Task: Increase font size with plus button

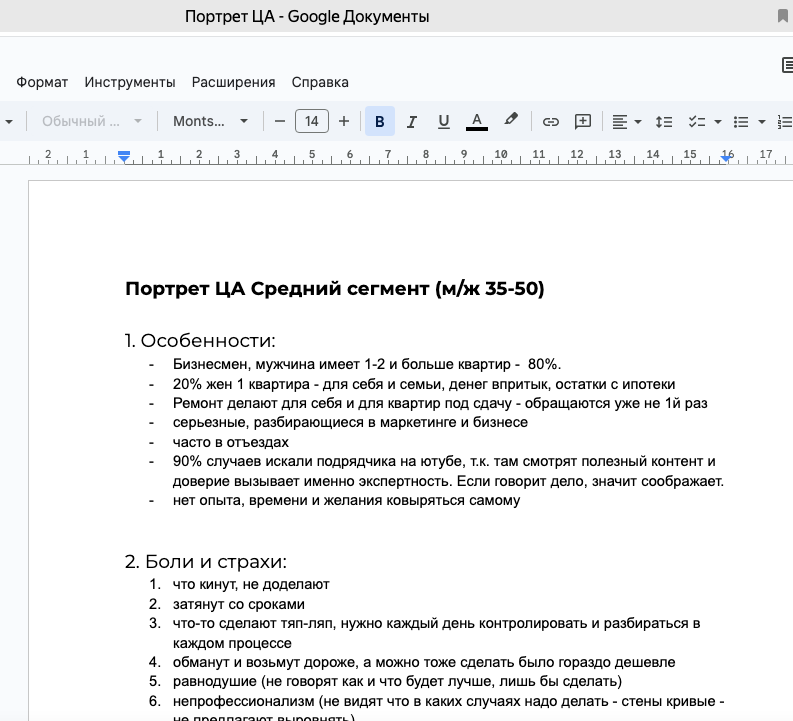Action: (x=344, y=121)
